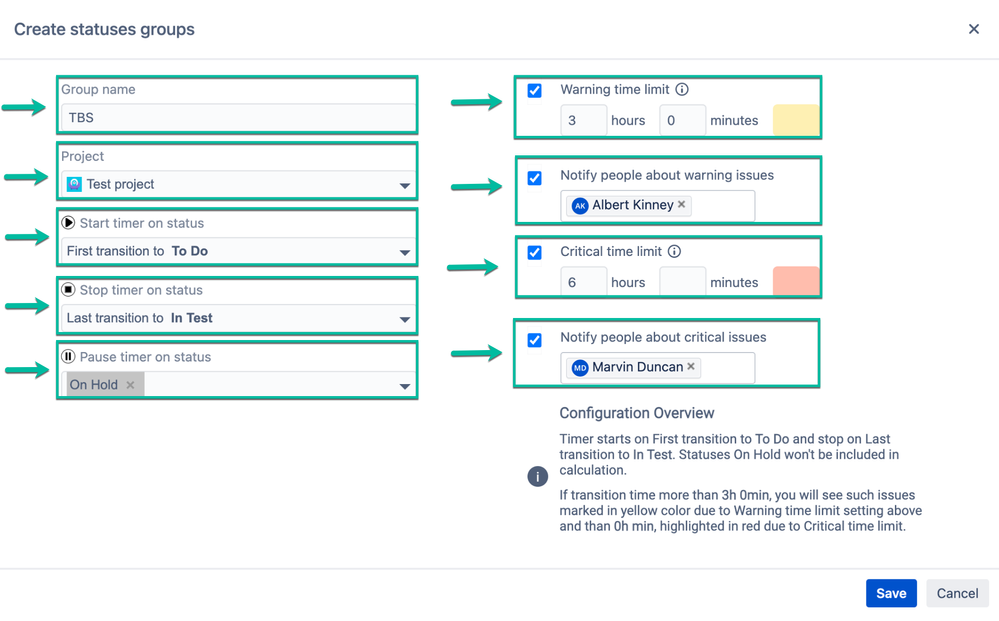Remove the Marvin Duncan tag
Viewport: 999px width, 621px height.
pyautogui.click(x=691, y=367)
